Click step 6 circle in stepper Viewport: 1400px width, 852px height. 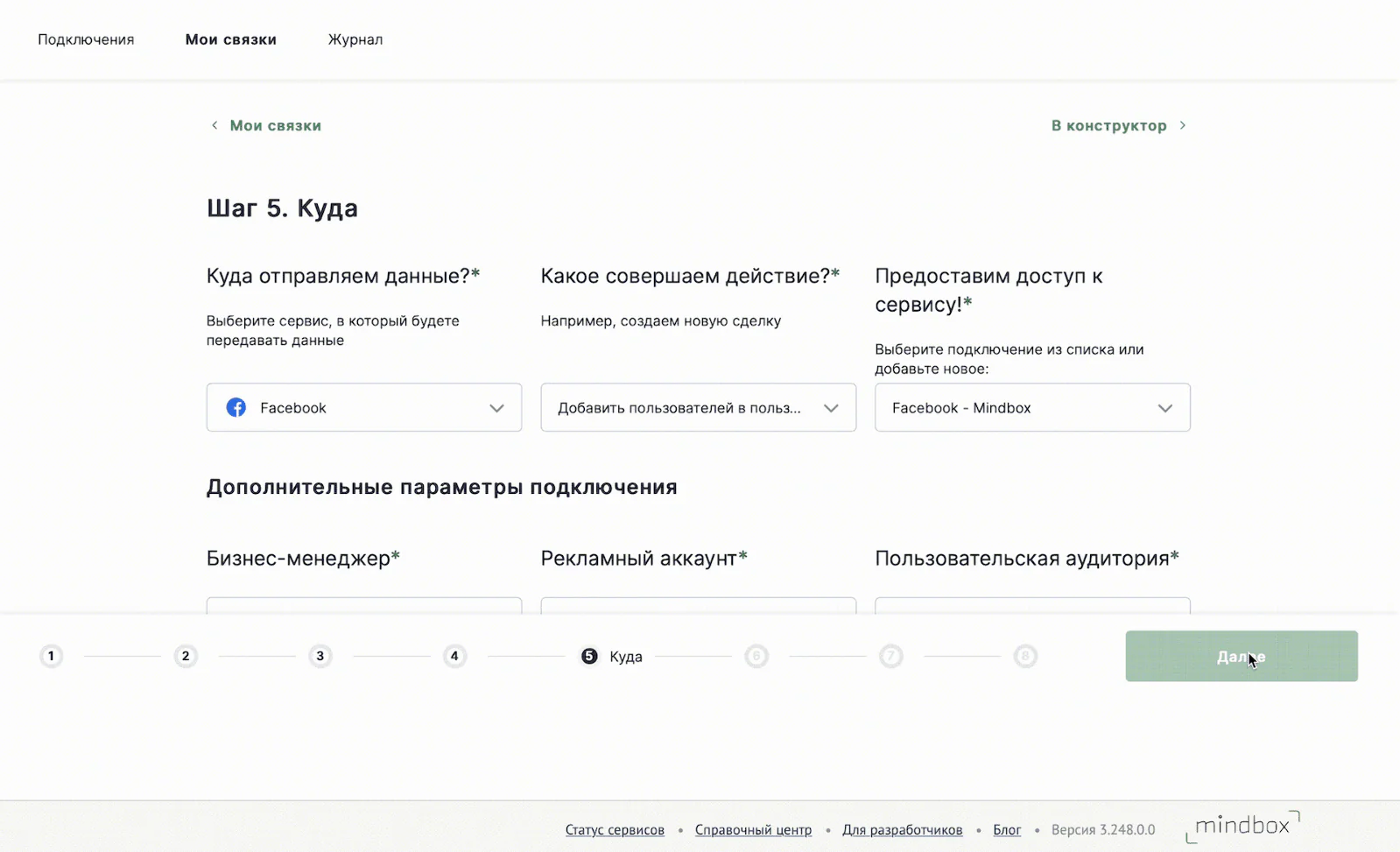(756, 656)
